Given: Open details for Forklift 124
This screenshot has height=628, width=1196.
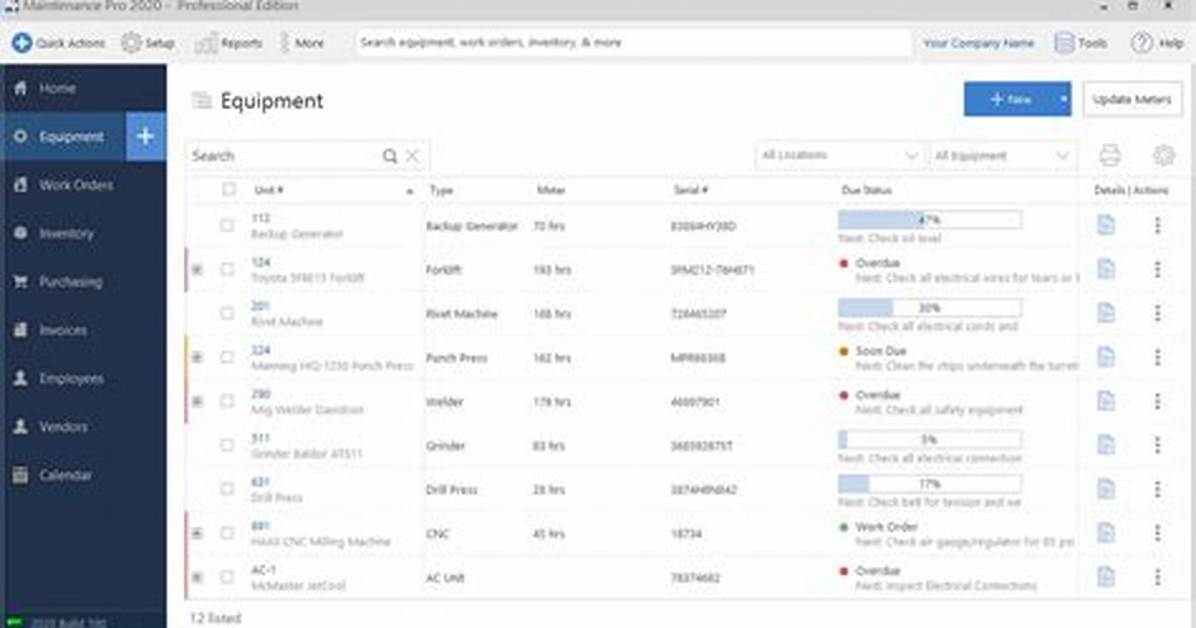Looking at the screenshot, I should (1106, 269).
